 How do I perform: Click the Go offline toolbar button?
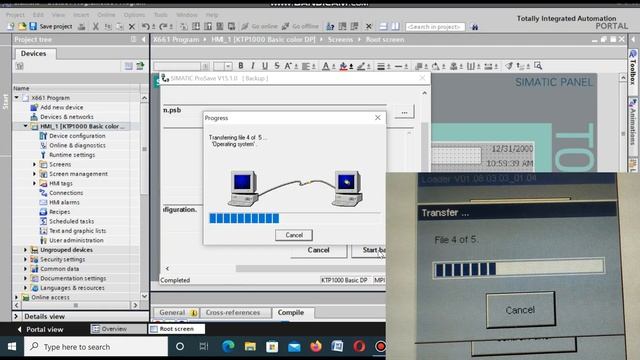pyautogui.click(x=300, y=27)
